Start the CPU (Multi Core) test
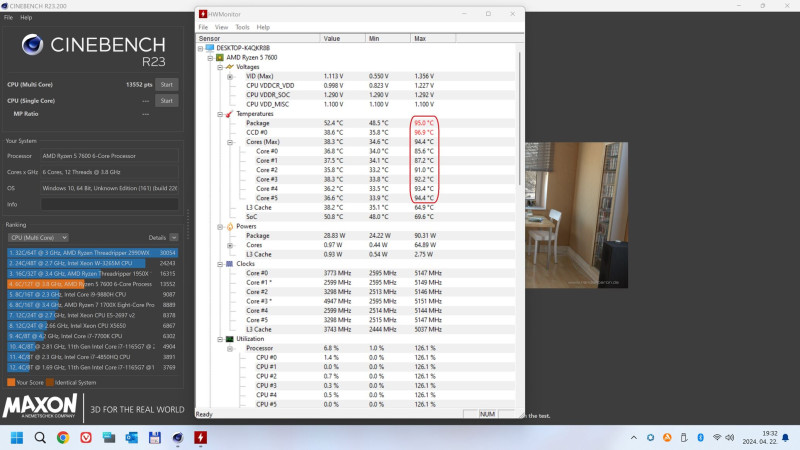Image resolution: width=800 pixels, height=450 pixels. point(167,85)
